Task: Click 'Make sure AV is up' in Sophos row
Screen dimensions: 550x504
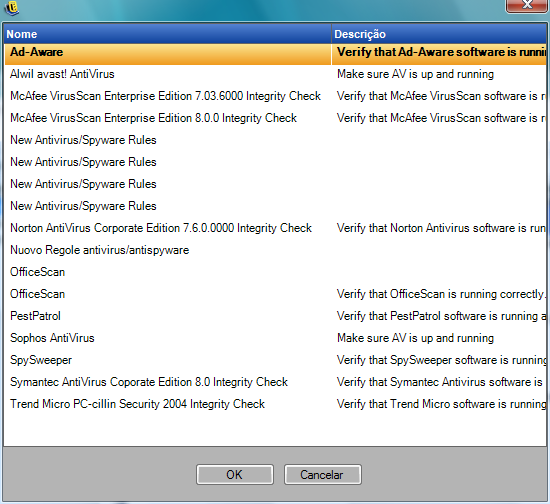Action: coord(415,338)
